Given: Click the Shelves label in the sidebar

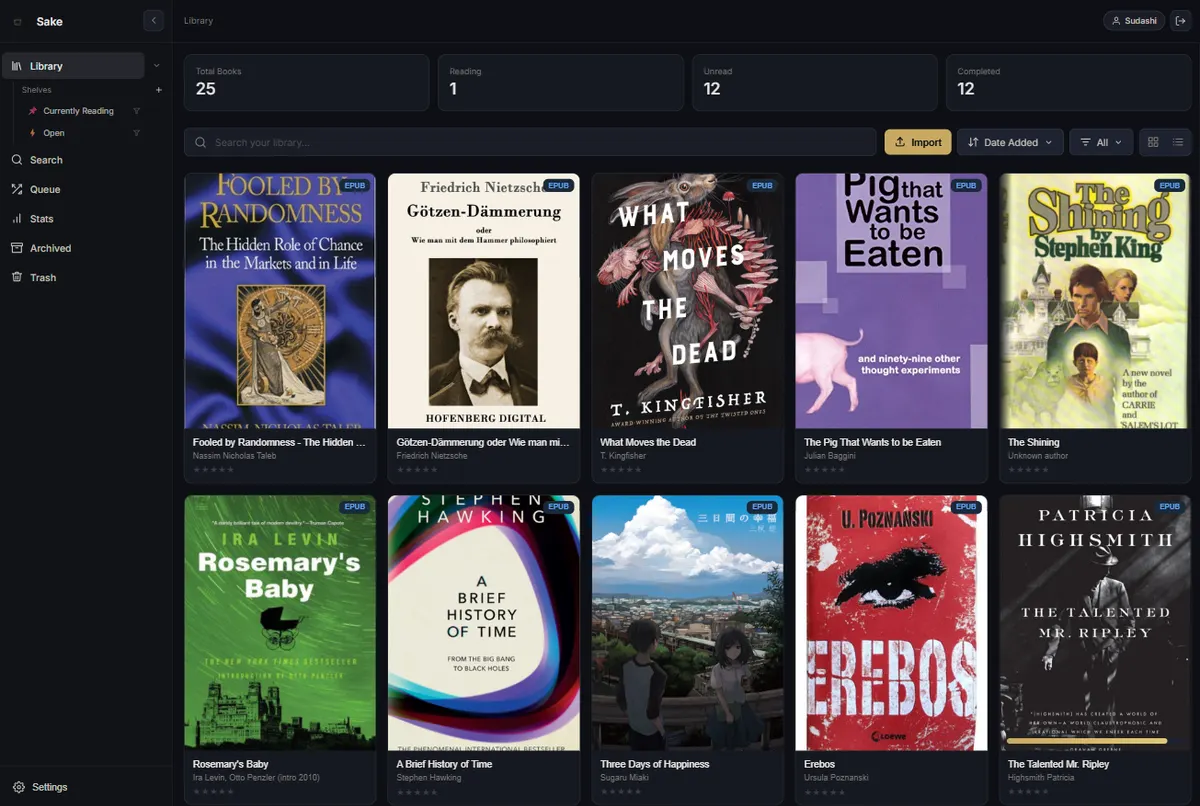Looking at the screenshot, I should (37, 90).
